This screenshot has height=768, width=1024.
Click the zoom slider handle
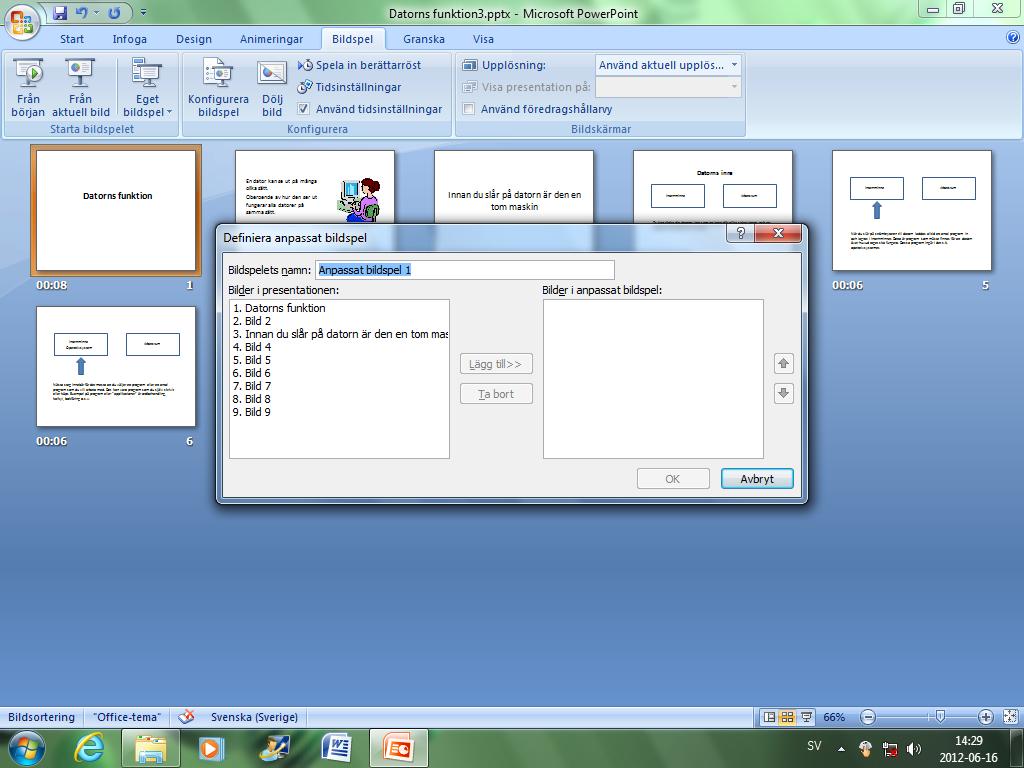tap(940, 717)
